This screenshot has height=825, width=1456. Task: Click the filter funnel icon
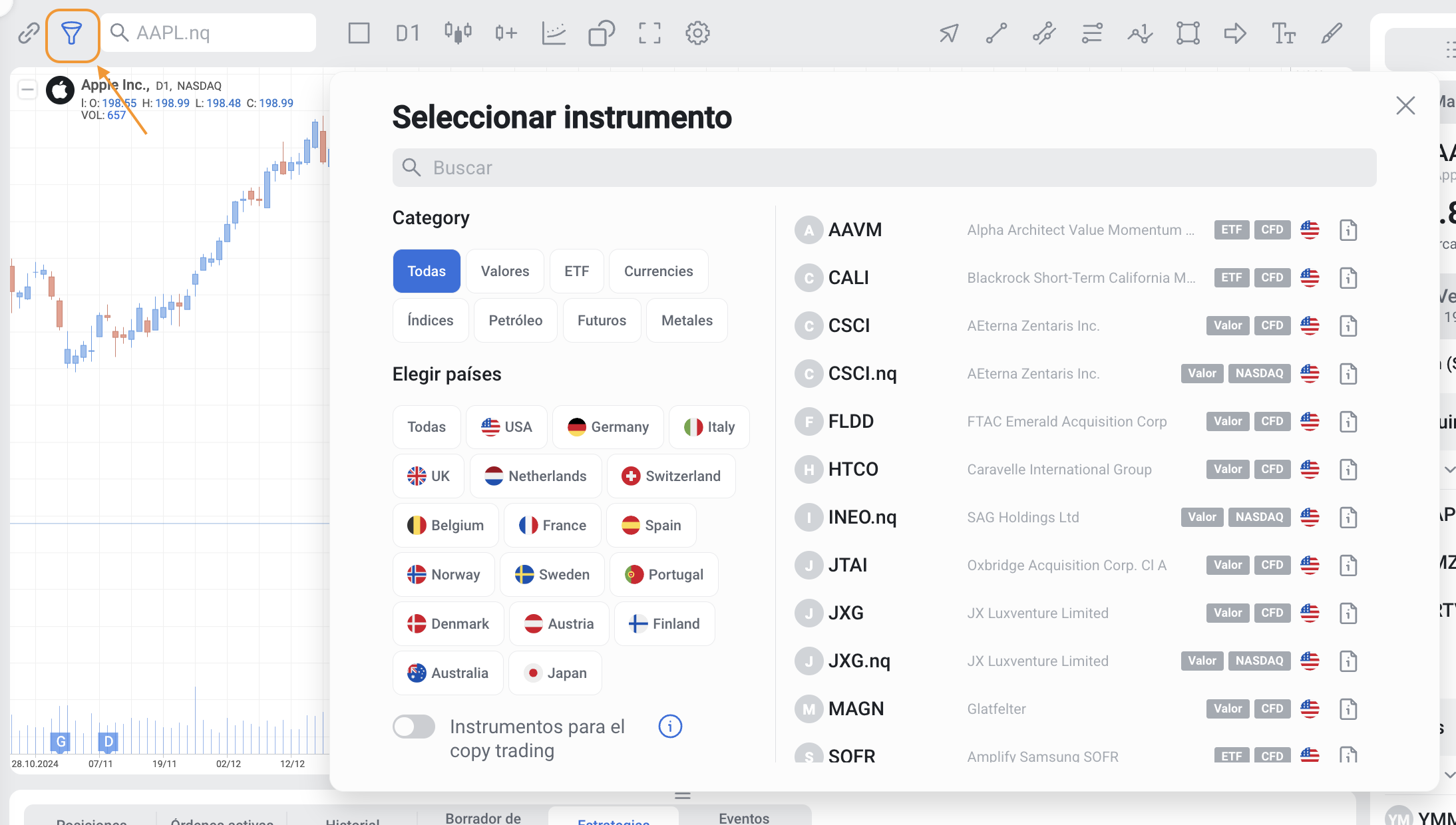click(72, 33)
